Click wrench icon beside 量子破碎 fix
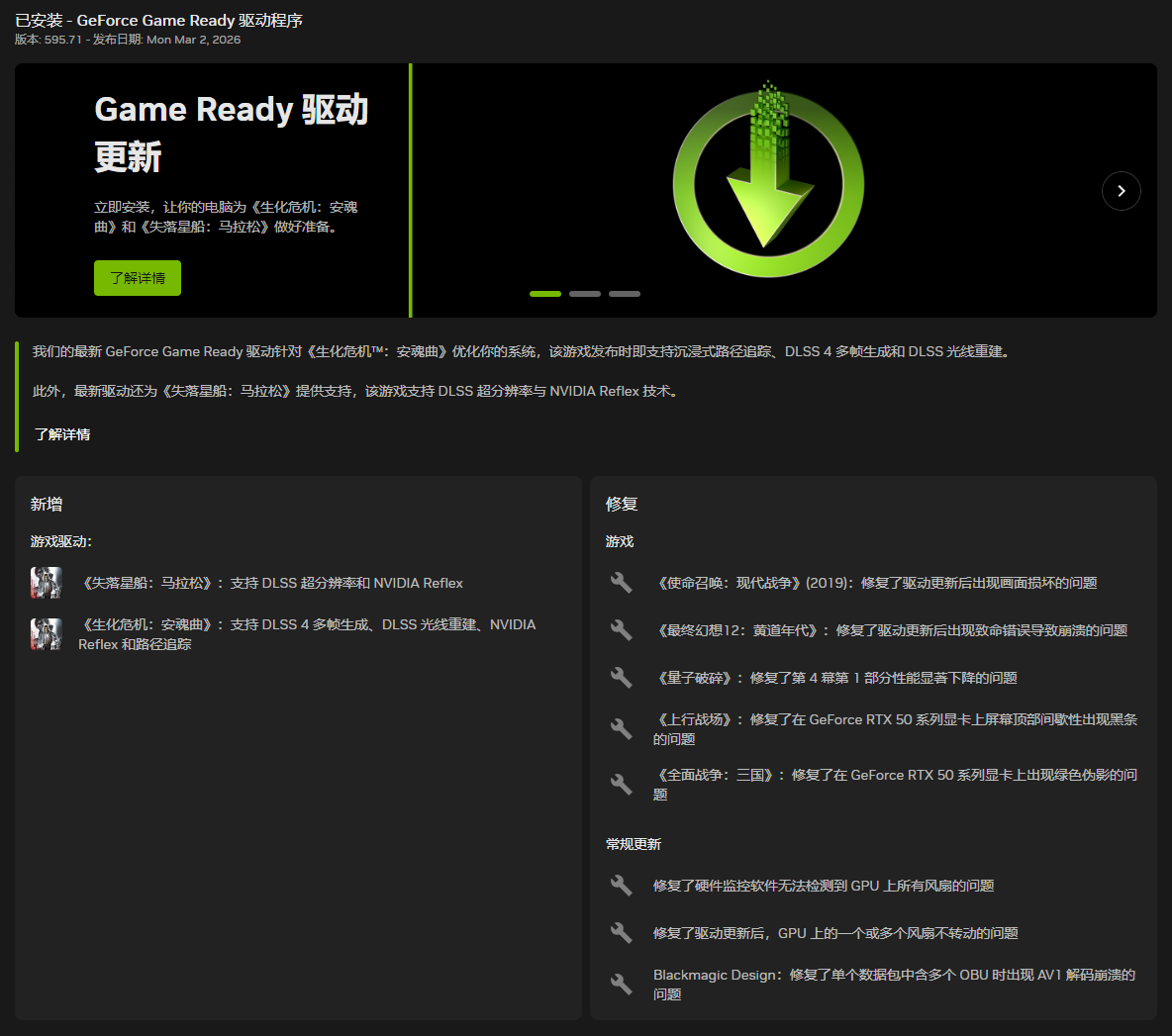The image size is (1172, 1036). tap(621, 678)
